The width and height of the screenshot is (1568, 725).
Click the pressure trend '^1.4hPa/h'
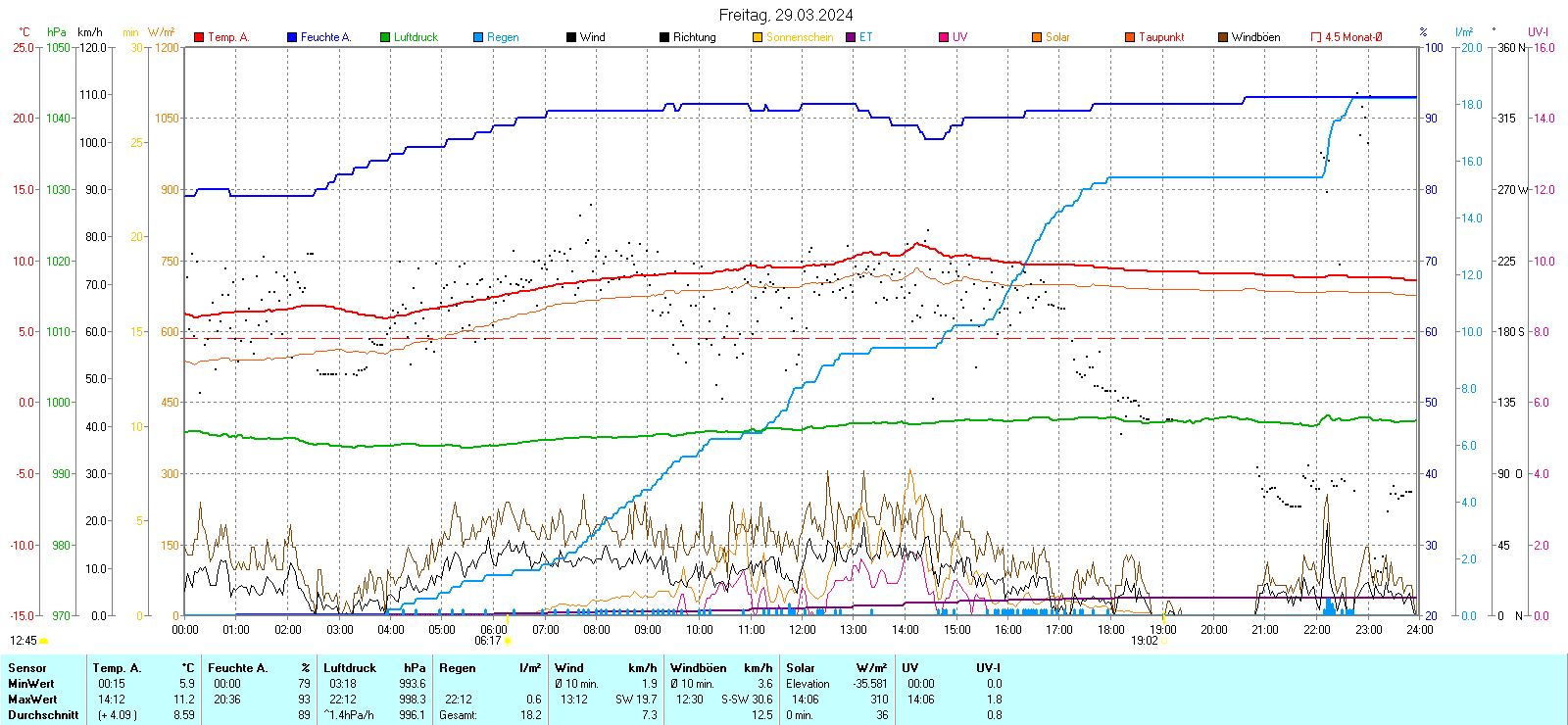[349, 715]
